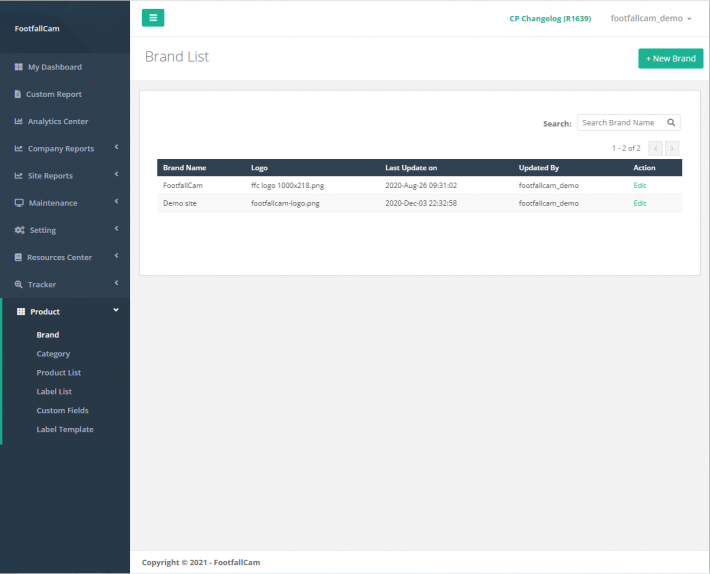This screenshot has width=710, height=574.
Task: Open footfallcam_demo user dropdown
Action: click(x=651, y=19)
